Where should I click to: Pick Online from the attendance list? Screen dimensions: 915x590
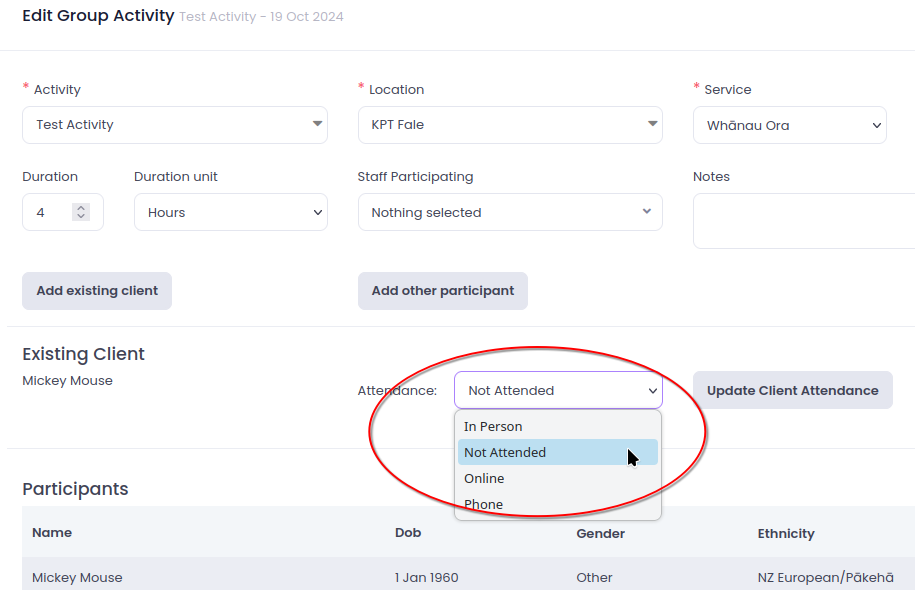coord(484,478)
